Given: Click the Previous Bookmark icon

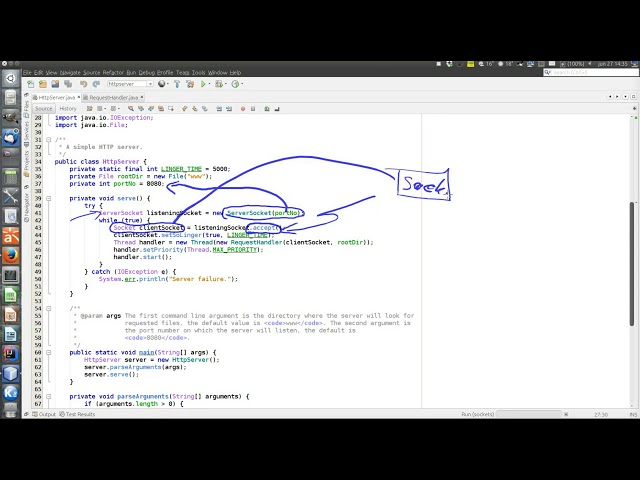Looking at the screenshot, I should click(184, 109).
